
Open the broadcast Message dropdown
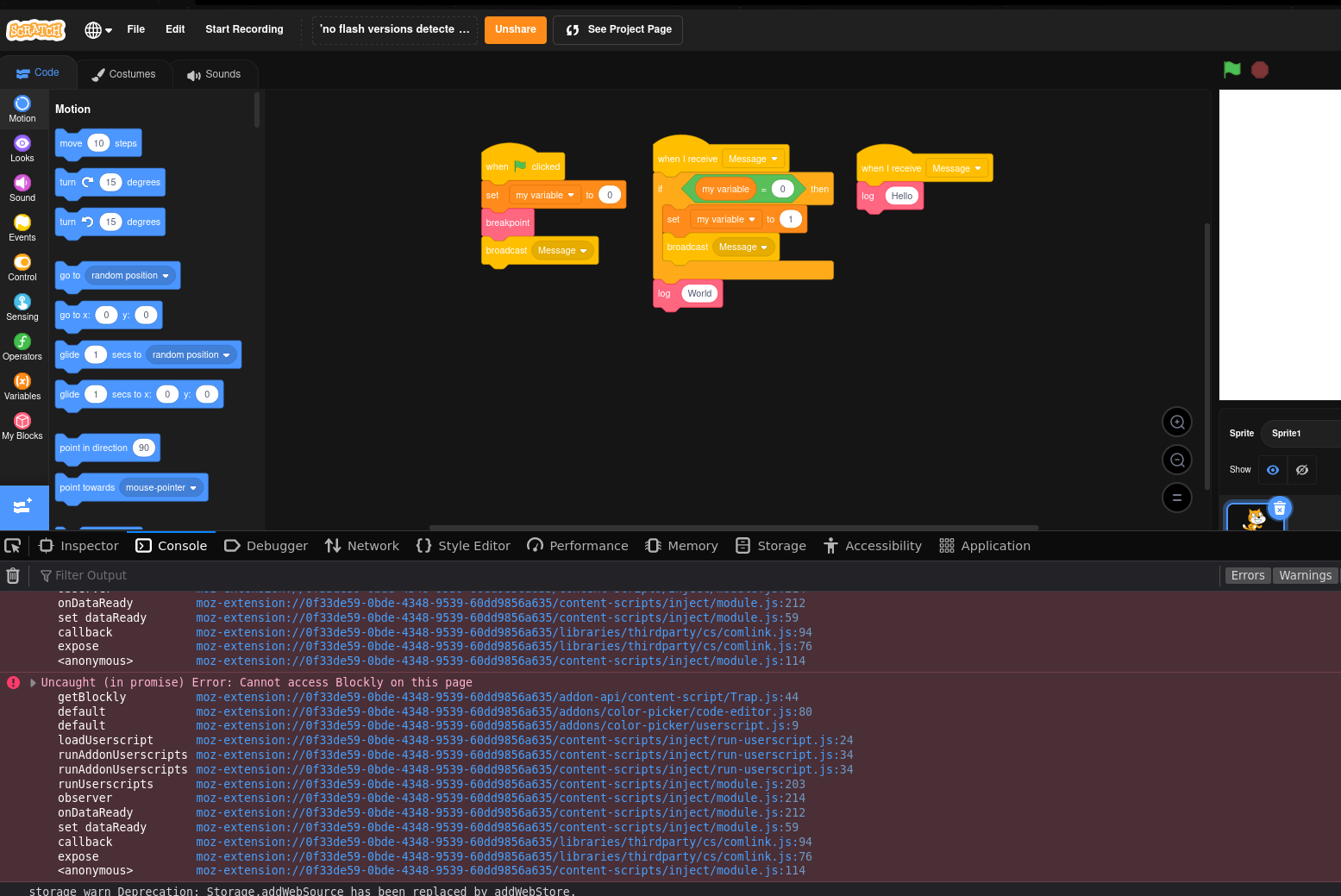561,250
